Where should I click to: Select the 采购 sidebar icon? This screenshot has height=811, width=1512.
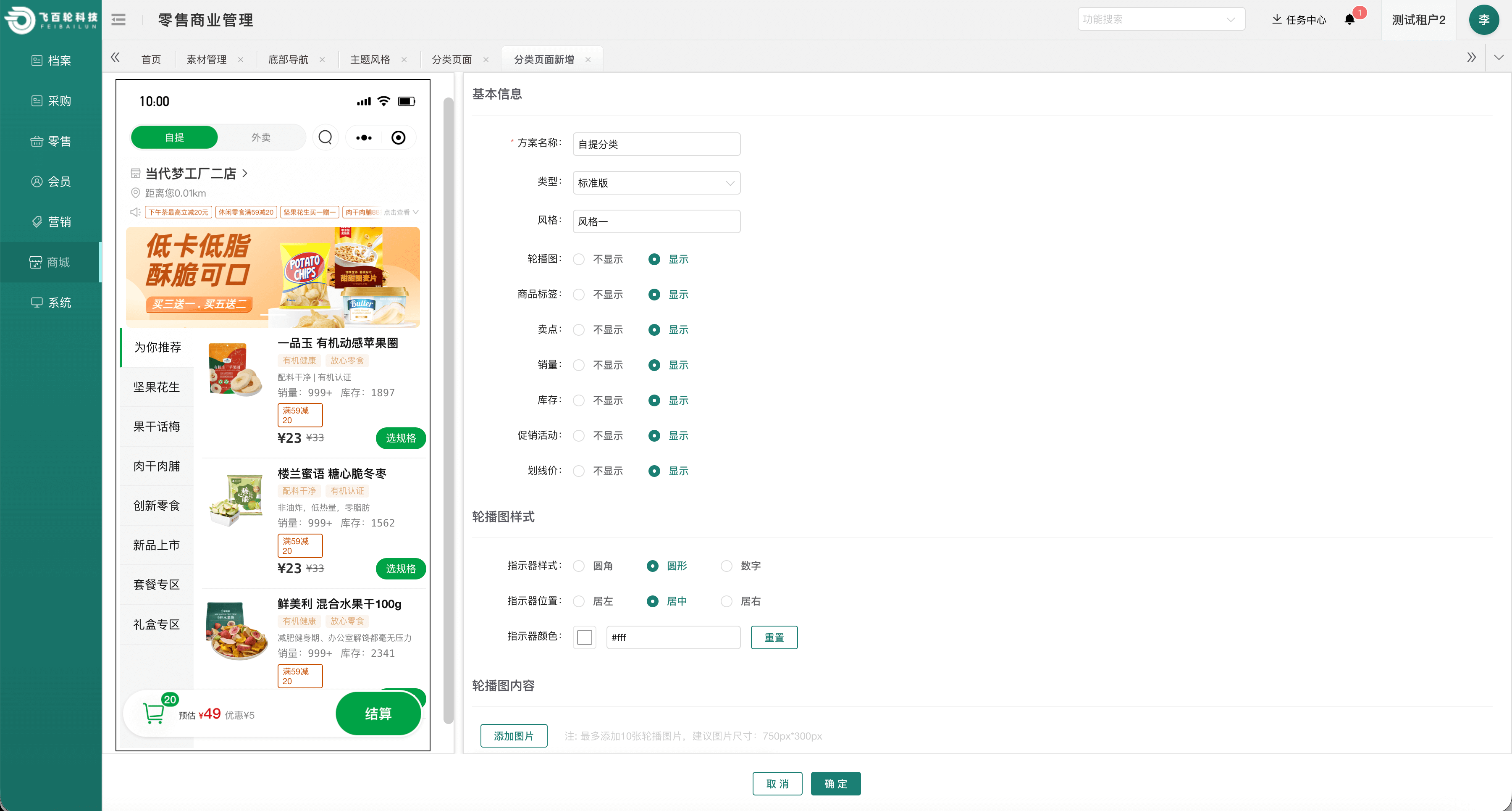58,100
